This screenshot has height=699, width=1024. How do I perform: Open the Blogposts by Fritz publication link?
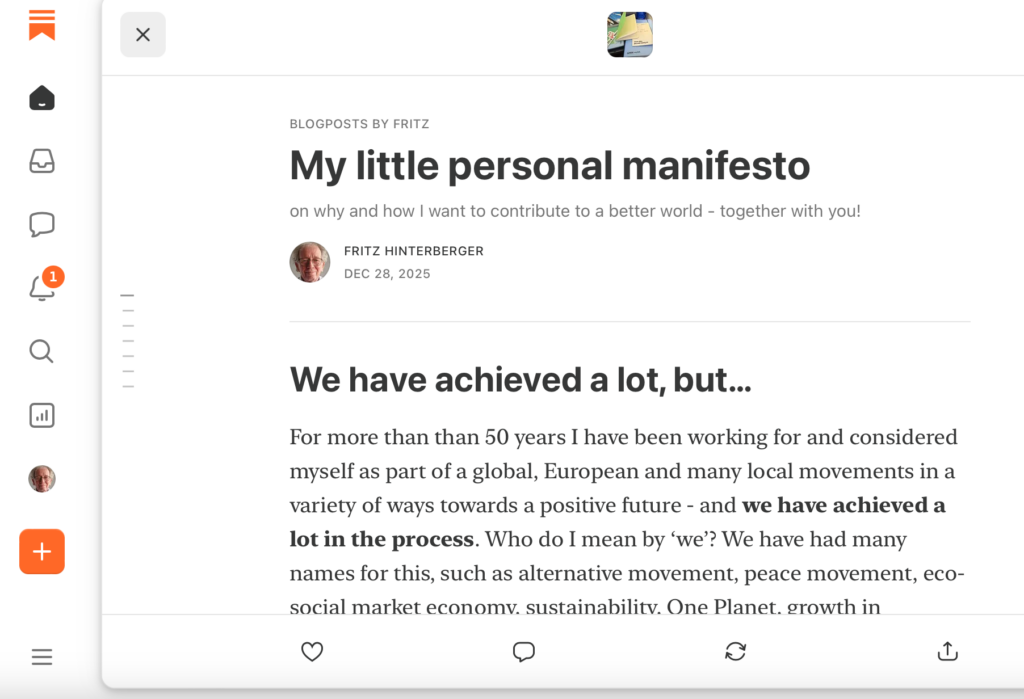tap(359, 124)
